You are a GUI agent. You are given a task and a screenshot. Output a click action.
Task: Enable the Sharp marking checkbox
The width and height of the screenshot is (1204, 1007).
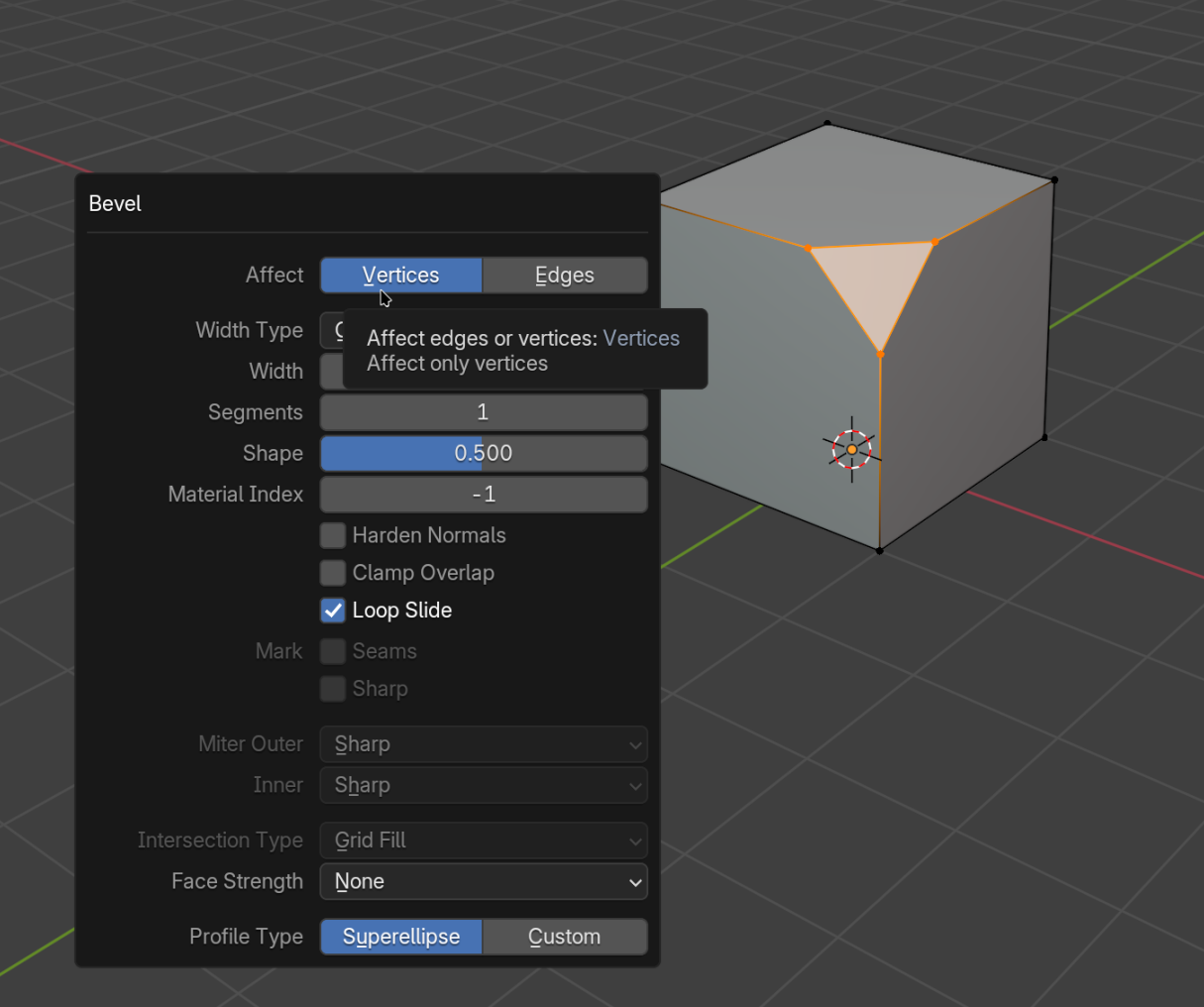(333, 689)
